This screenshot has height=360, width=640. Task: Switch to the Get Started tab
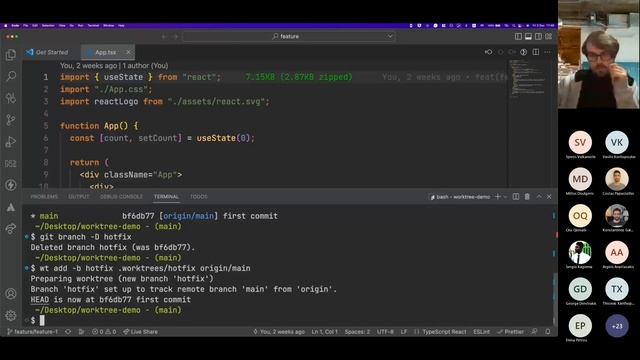(x=47, y=52)
